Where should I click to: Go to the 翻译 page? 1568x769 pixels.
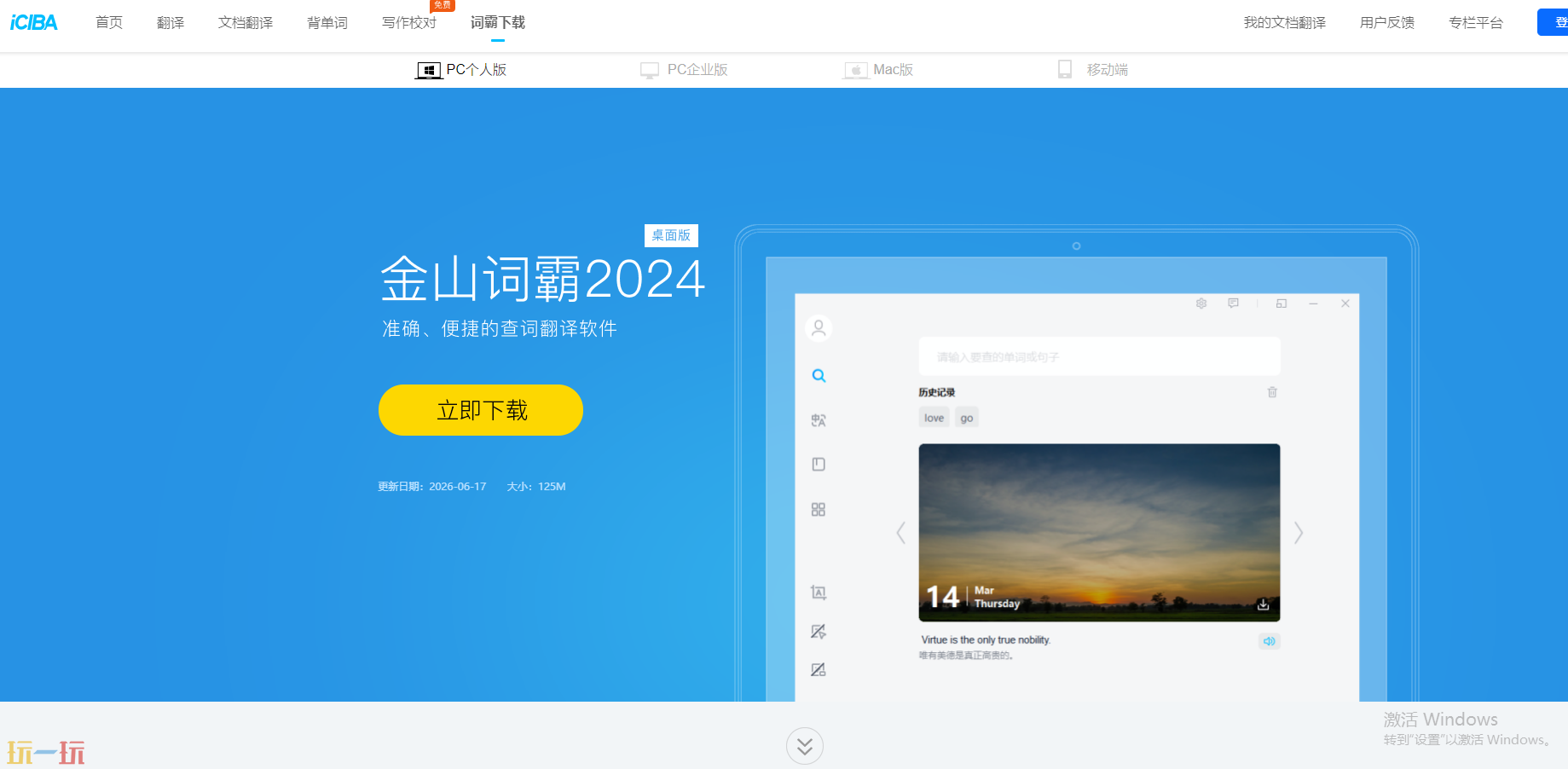pos(171,23)
